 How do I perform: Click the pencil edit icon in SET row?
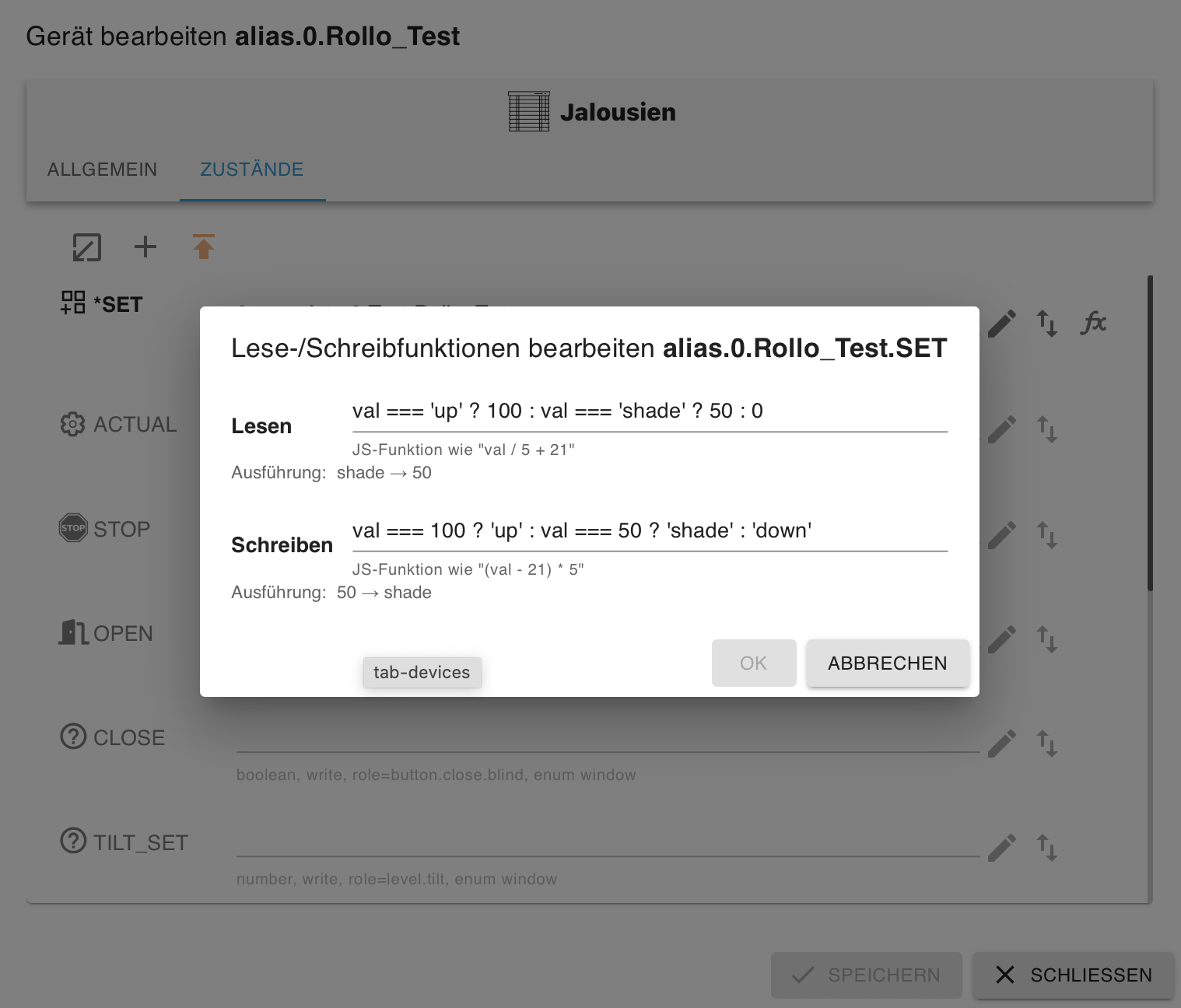(x=1002, y=323)
